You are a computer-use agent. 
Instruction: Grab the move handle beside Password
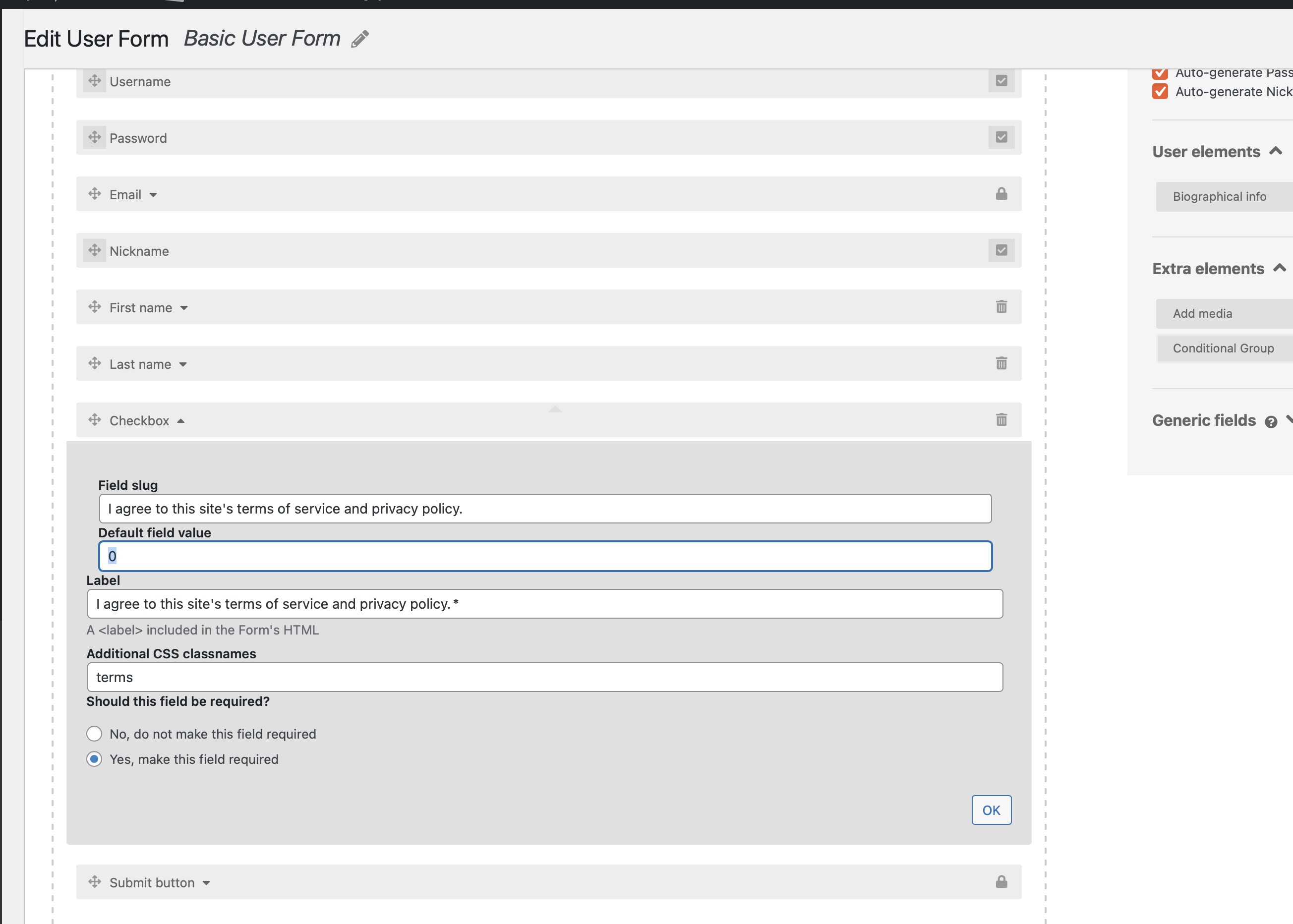coord(95,137)
